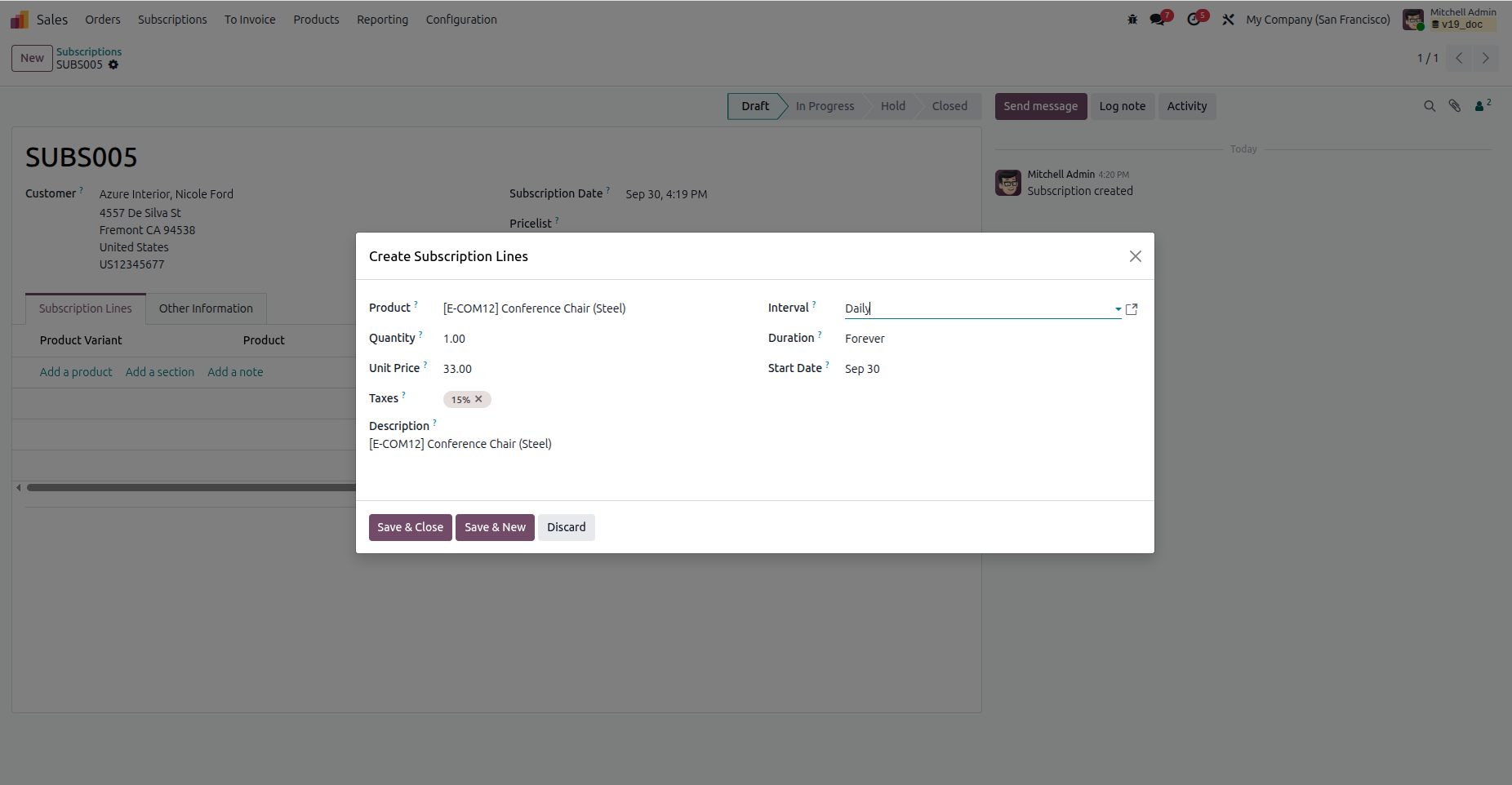Image resolution: width=1512 pixels, height=785 pixels.
Task: Open the Orders menu
Action: pos(103,20)
